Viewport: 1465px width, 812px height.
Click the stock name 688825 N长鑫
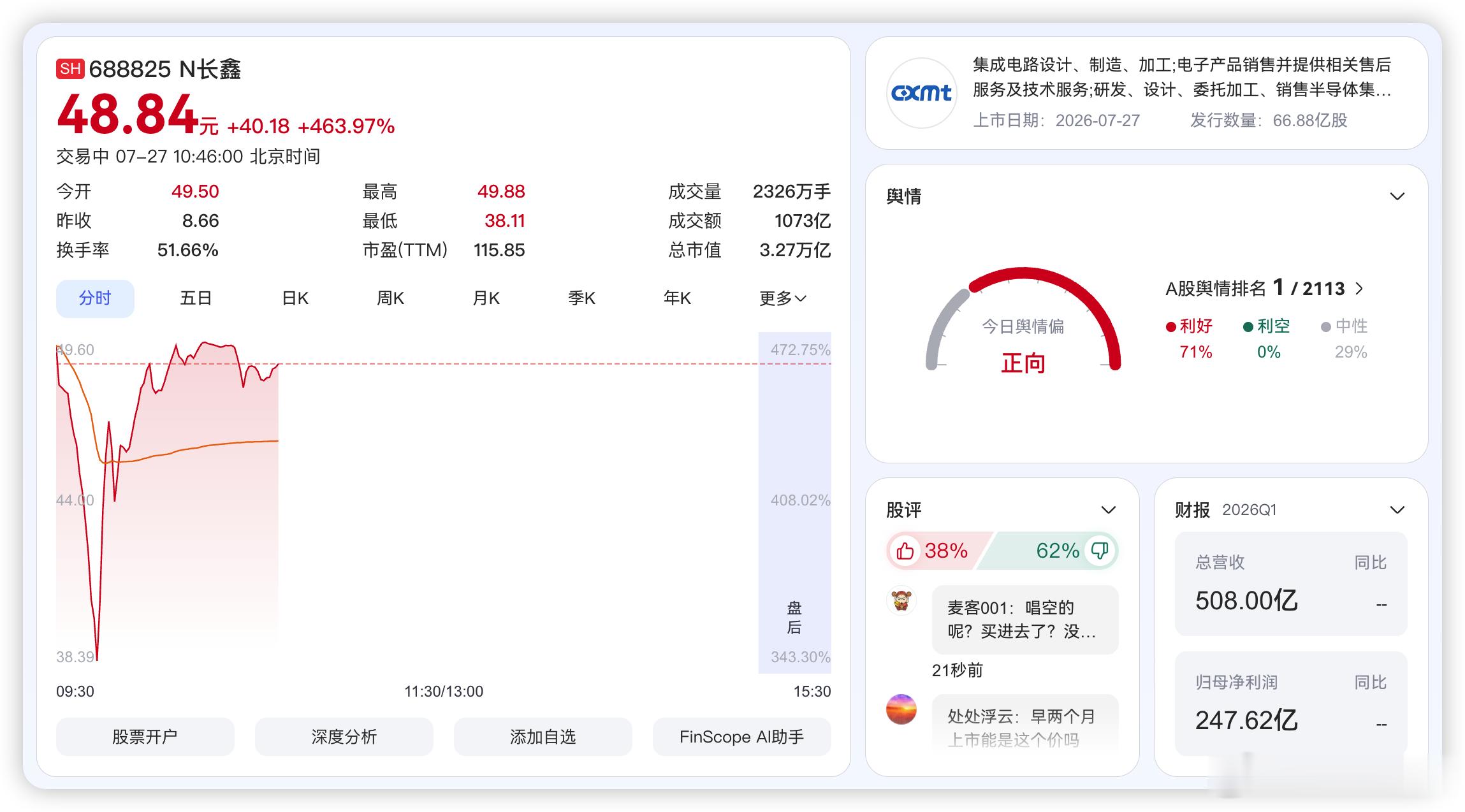coord(164,69)
